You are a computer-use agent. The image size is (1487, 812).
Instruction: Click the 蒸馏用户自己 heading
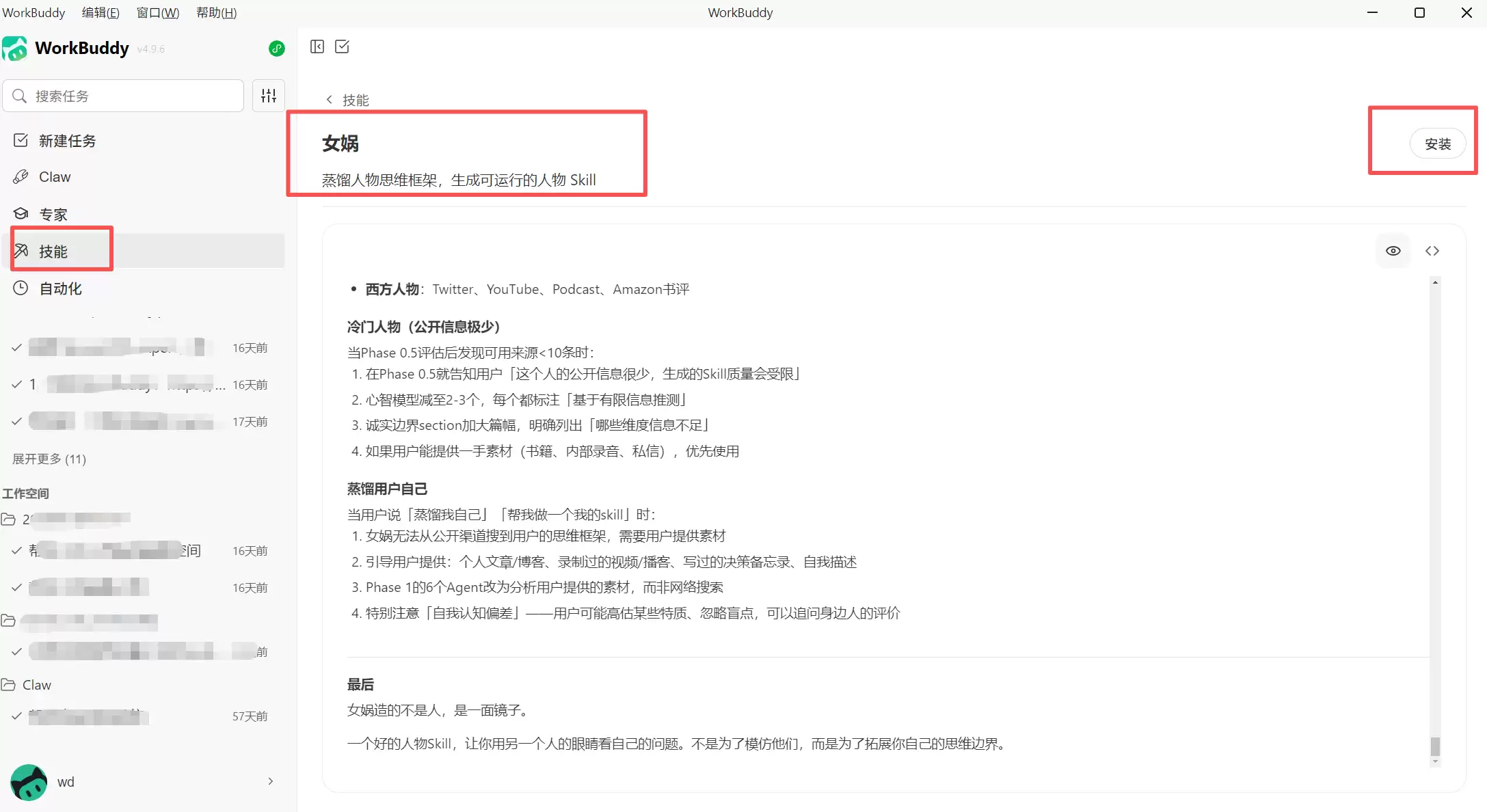387,489
